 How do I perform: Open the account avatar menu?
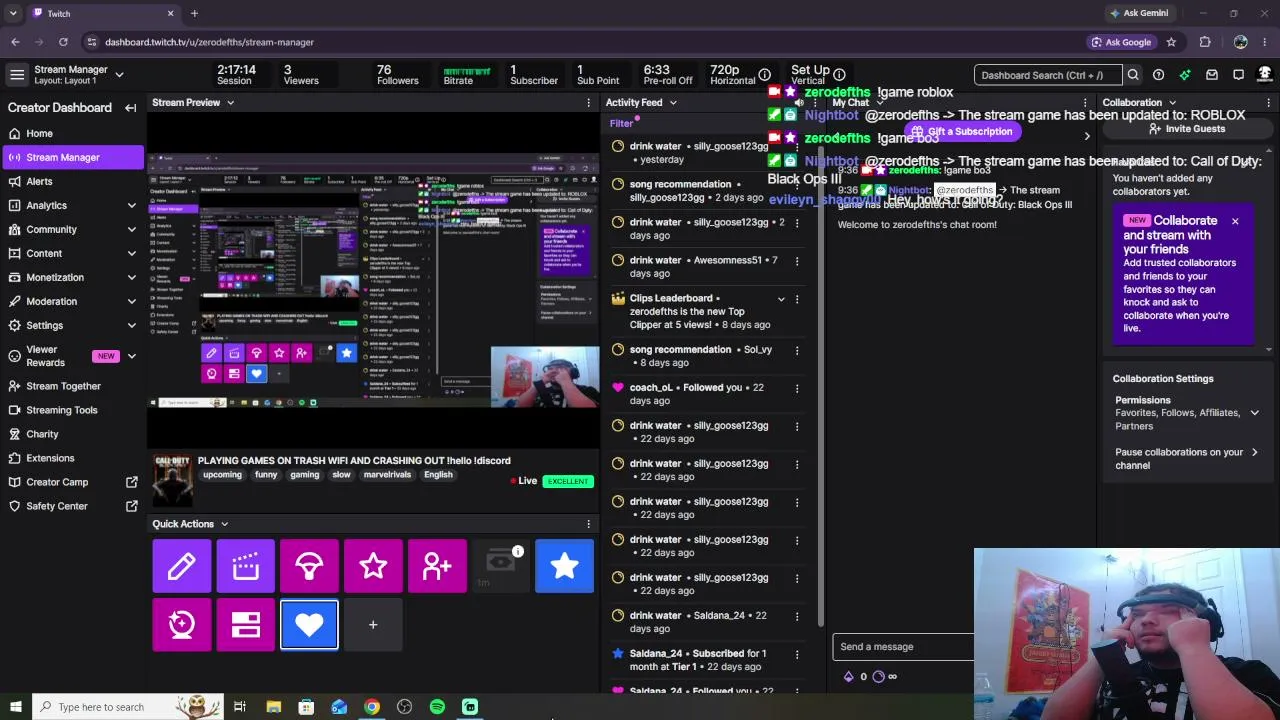tap(1265, 75)
